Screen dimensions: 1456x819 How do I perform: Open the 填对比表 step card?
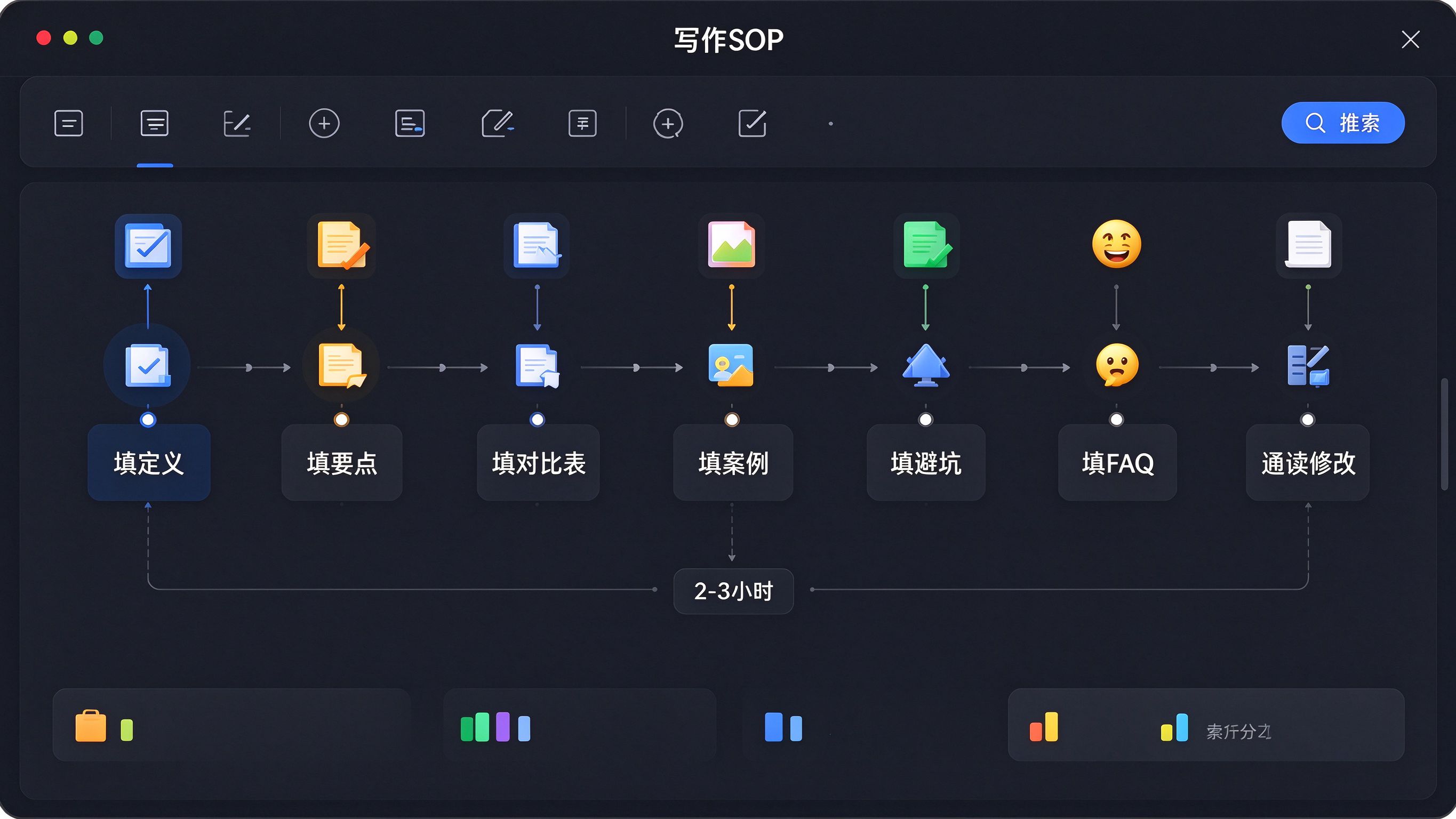pos(538,462)
